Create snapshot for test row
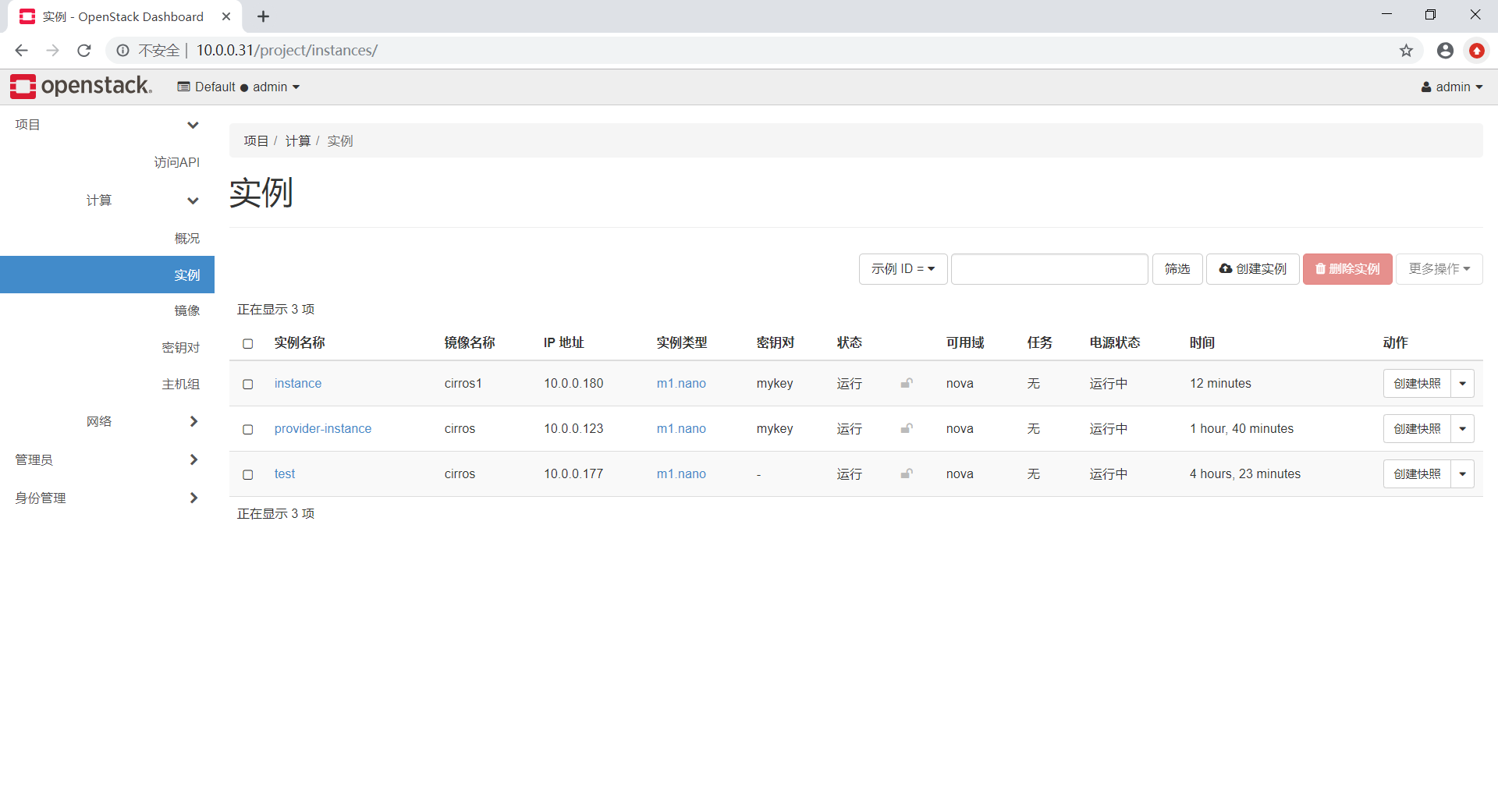The image size is (1498, 812). [x=1417, y=473]
